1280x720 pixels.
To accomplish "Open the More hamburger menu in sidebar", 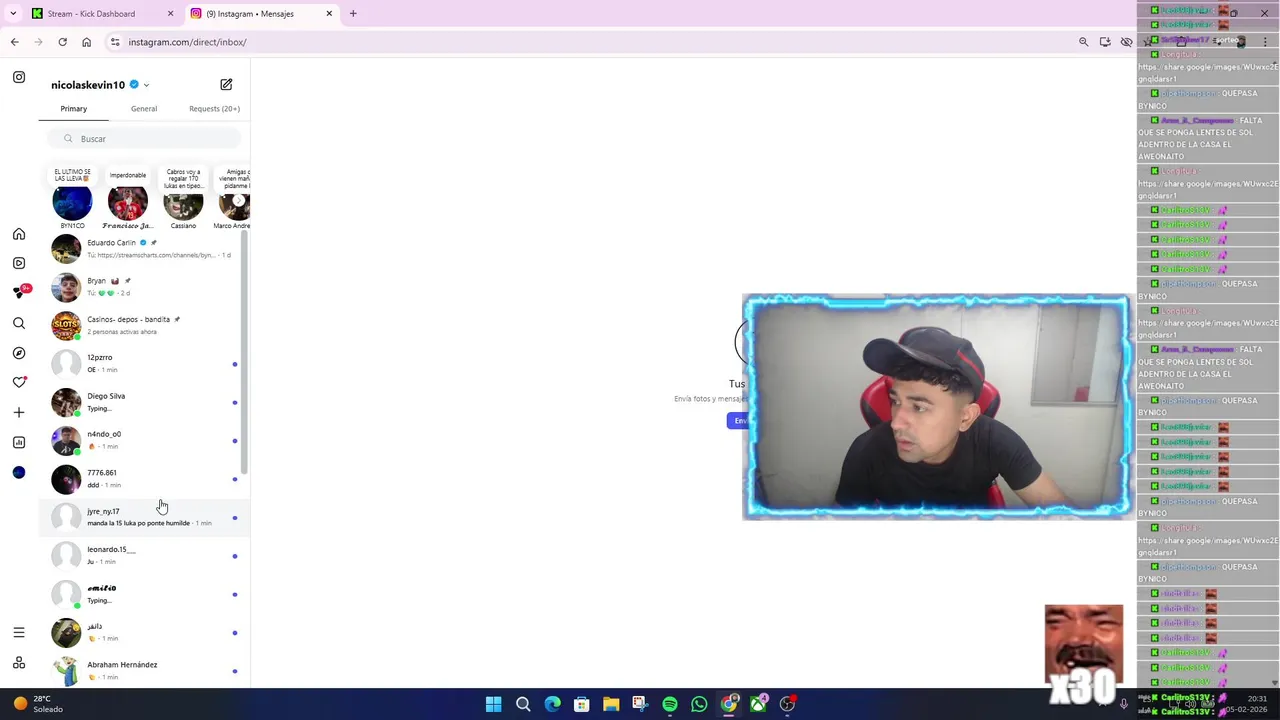I will click(19, 632).
